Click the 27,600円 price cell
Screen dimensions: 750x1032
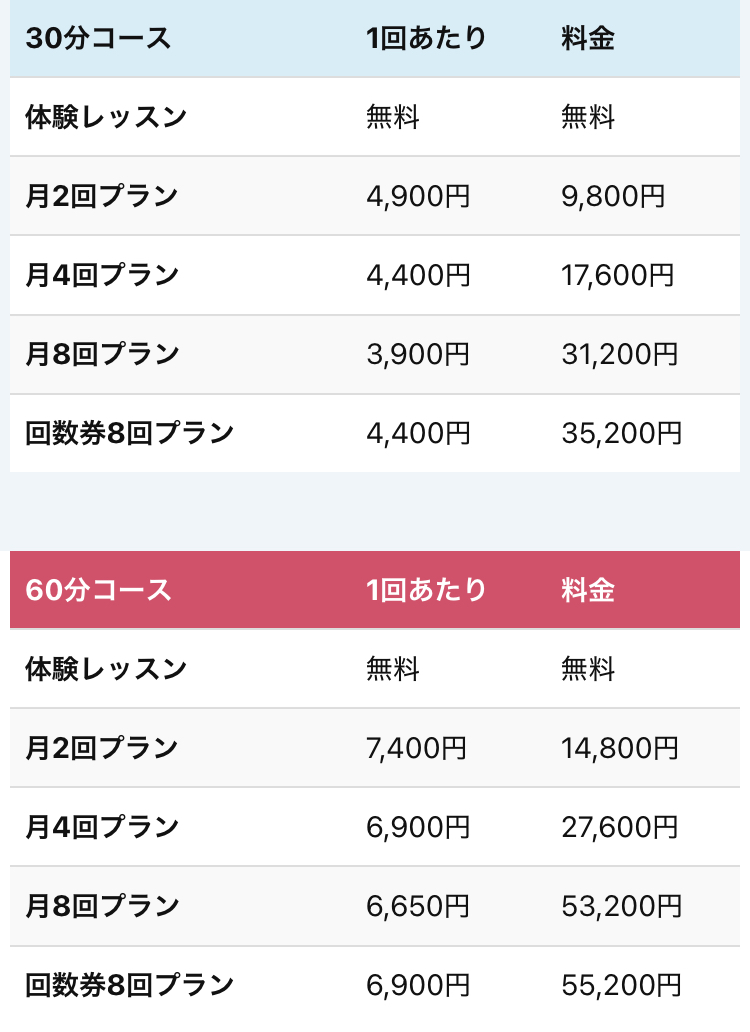(x=620, y=827)
